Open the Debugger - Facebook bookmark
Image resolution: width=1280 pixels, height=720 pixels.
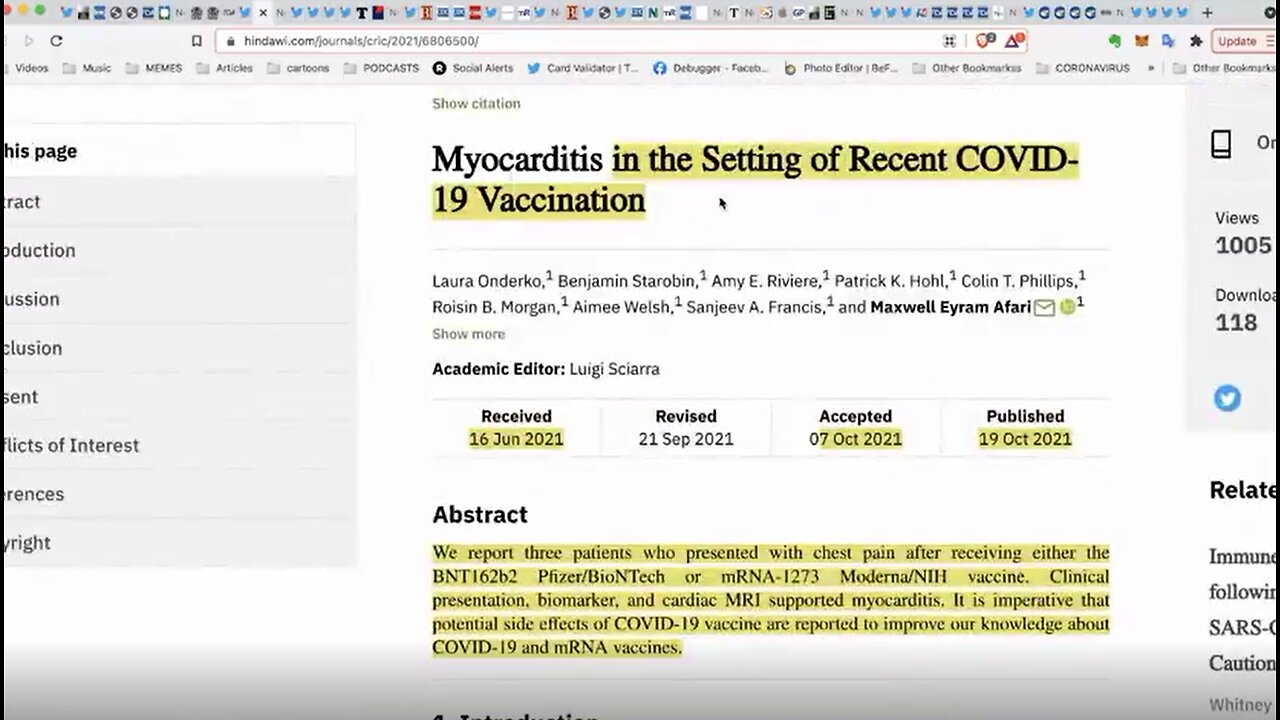711,68
